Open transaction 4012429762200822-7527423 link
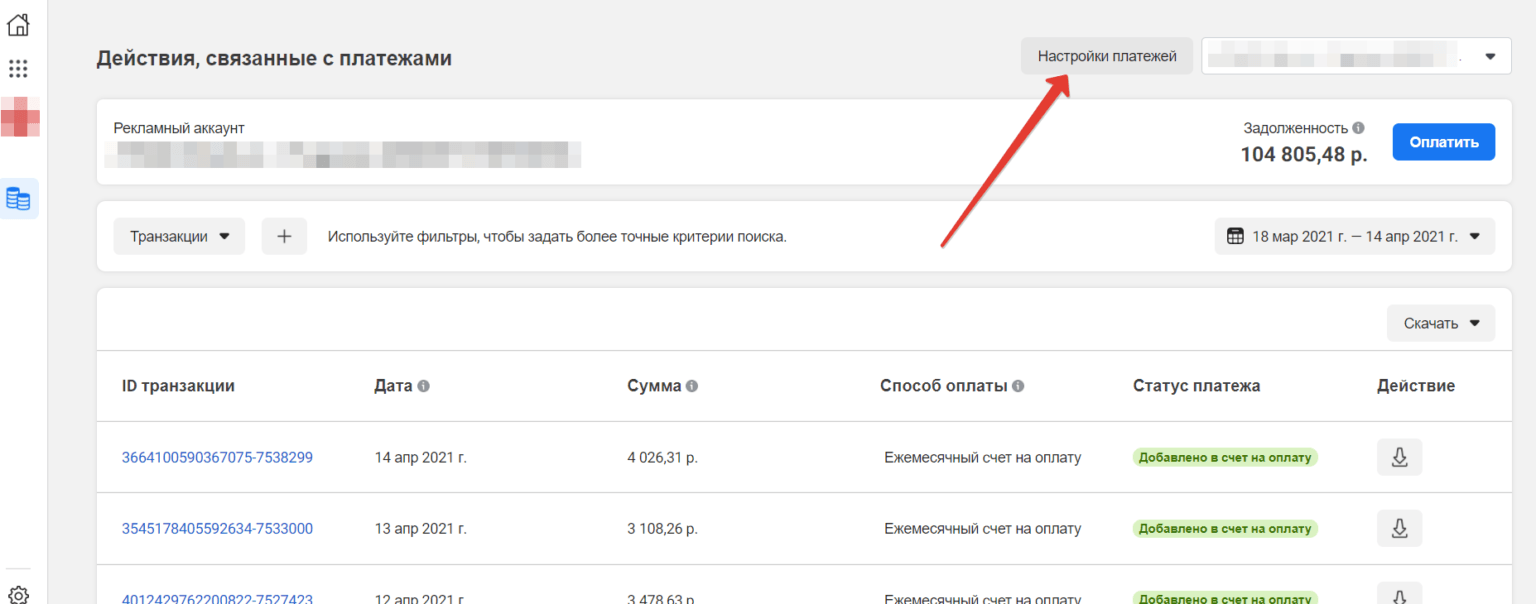Screen dimensions: 1536x604 pos(217,599)
